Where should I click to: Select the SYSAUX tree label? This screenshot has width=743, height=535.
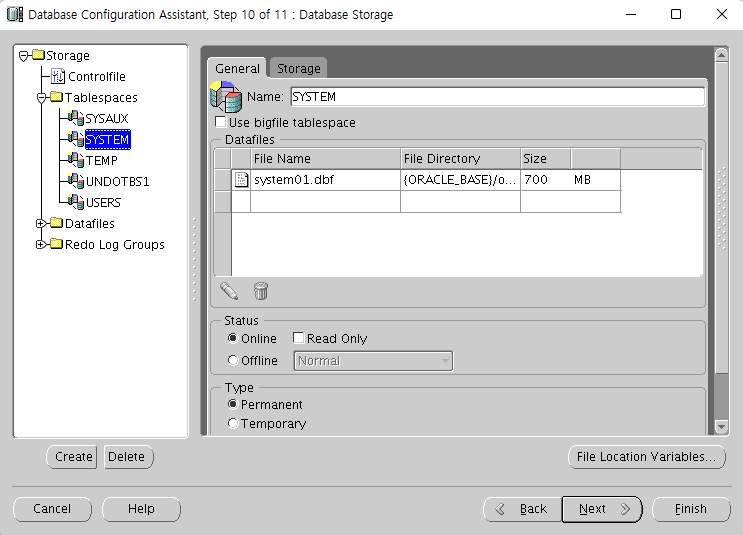(x=107, y=118)
